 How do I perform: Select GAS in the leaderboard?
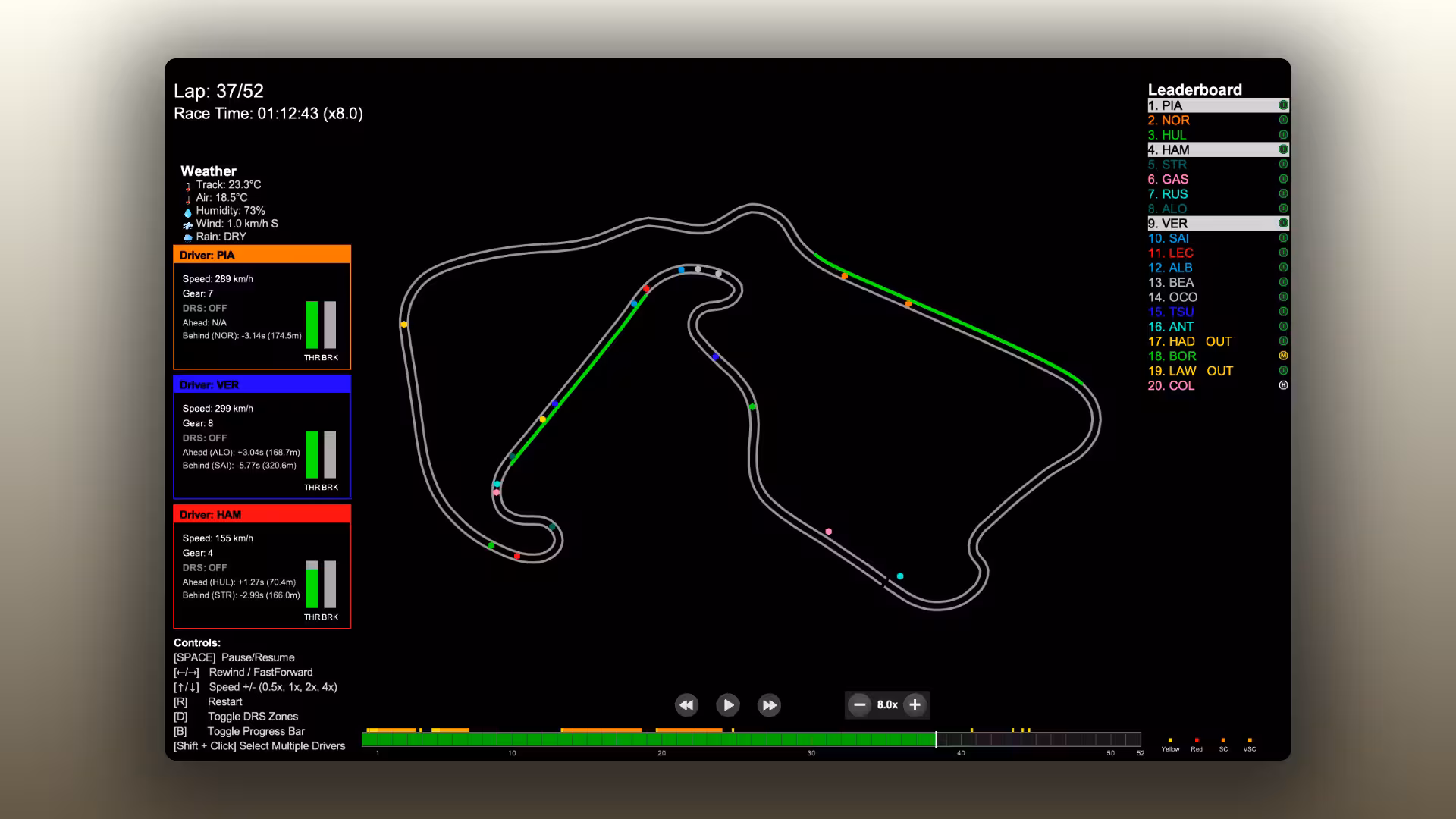click(1218, 179)
